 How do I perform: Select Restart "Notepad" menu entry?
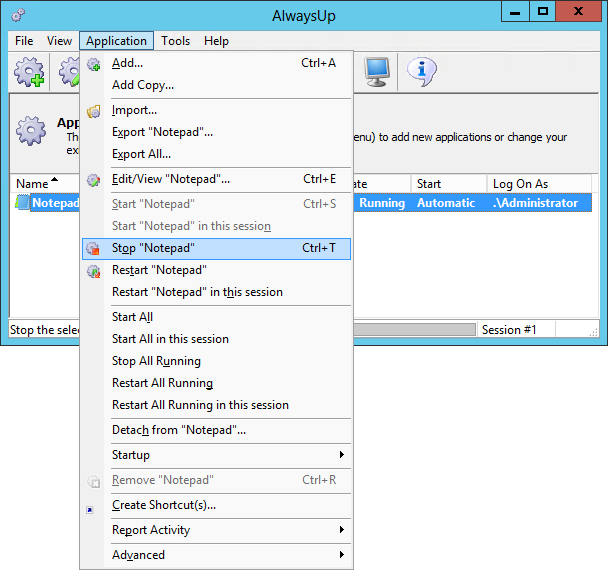click(216, 270)
